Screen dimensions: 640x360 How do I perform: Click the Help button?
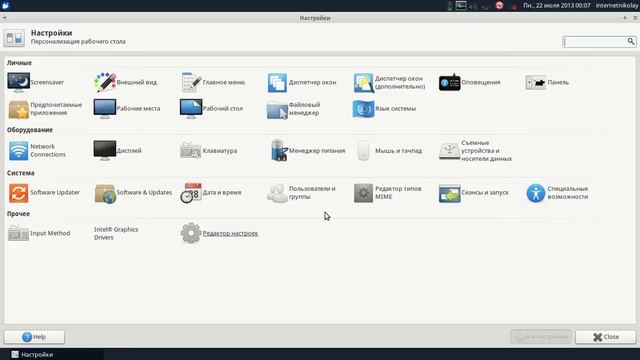click(34, 337)
